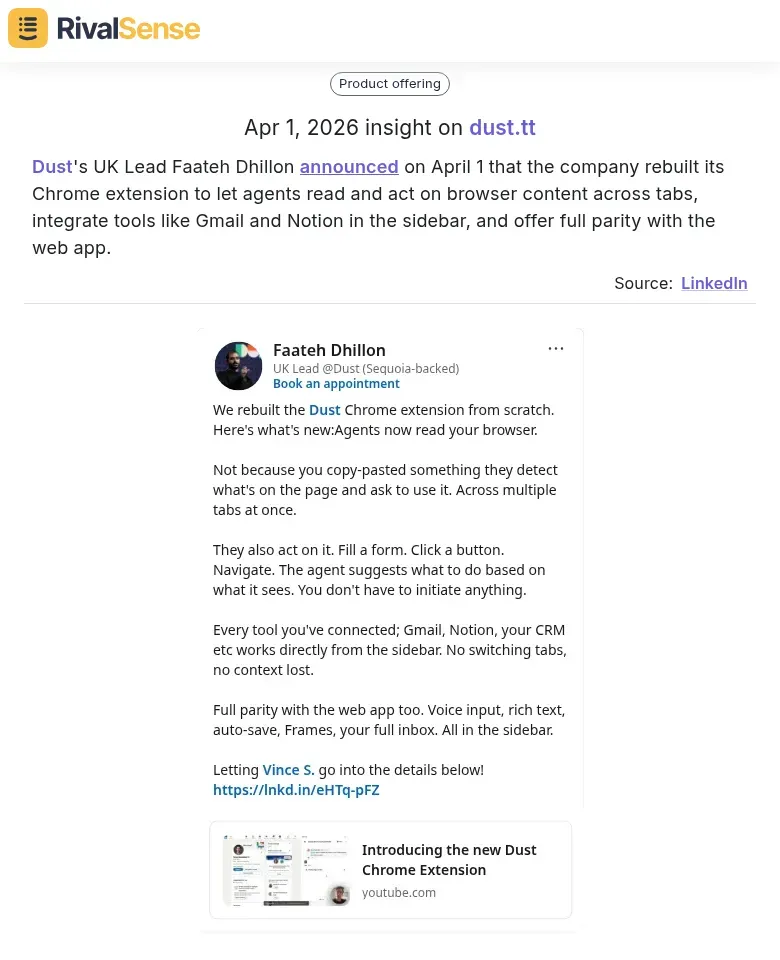Click the three-dot options icon on the post

click(556, 348)
